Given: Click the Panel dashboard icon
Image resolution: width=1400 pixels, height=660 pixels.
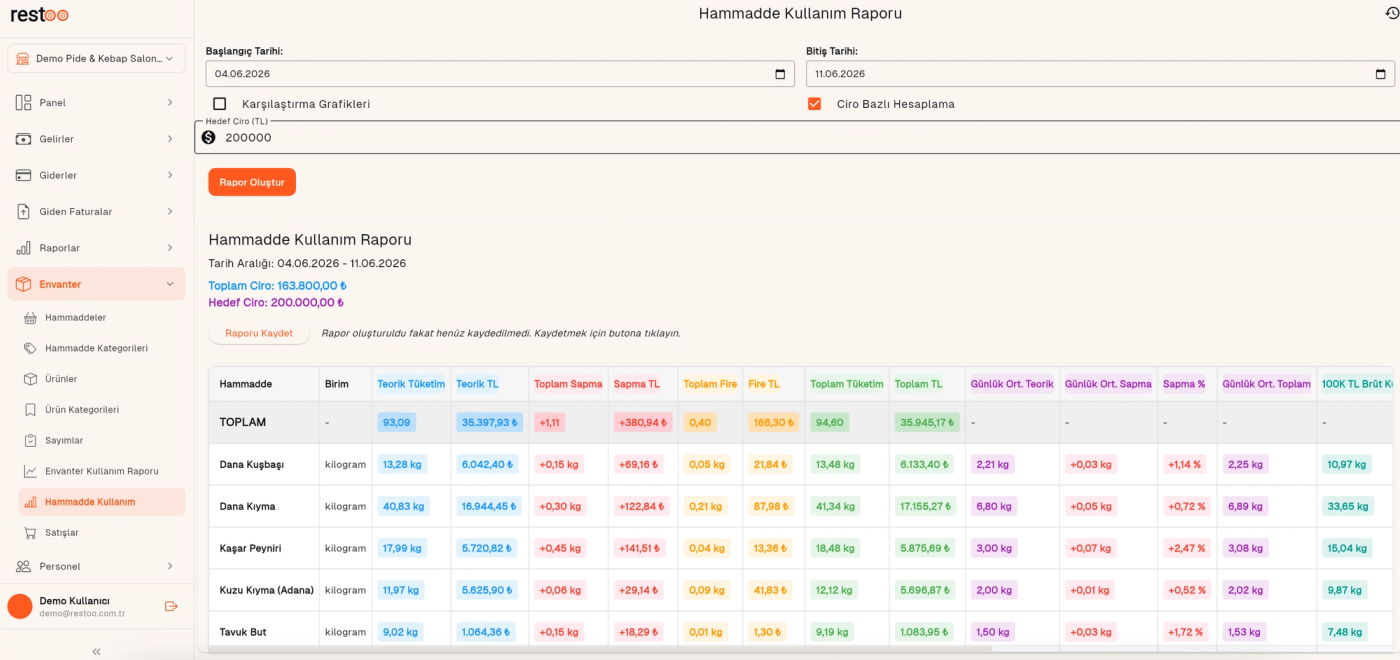Looking at the screenshot, I should [23, 102].
